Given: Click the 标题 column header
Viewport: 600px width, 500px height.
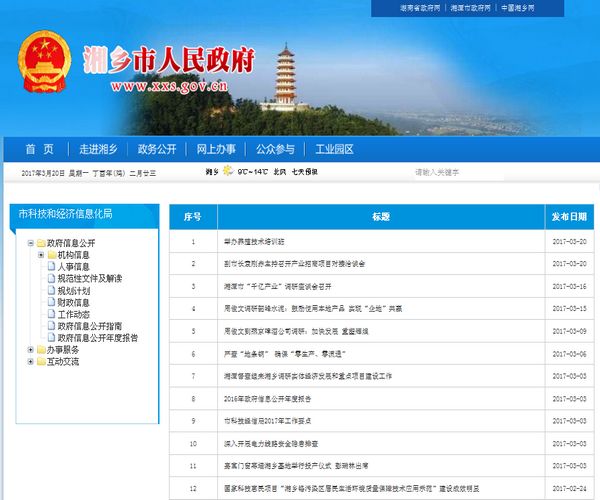Looking at the screenshot, I should pos(381,217).
